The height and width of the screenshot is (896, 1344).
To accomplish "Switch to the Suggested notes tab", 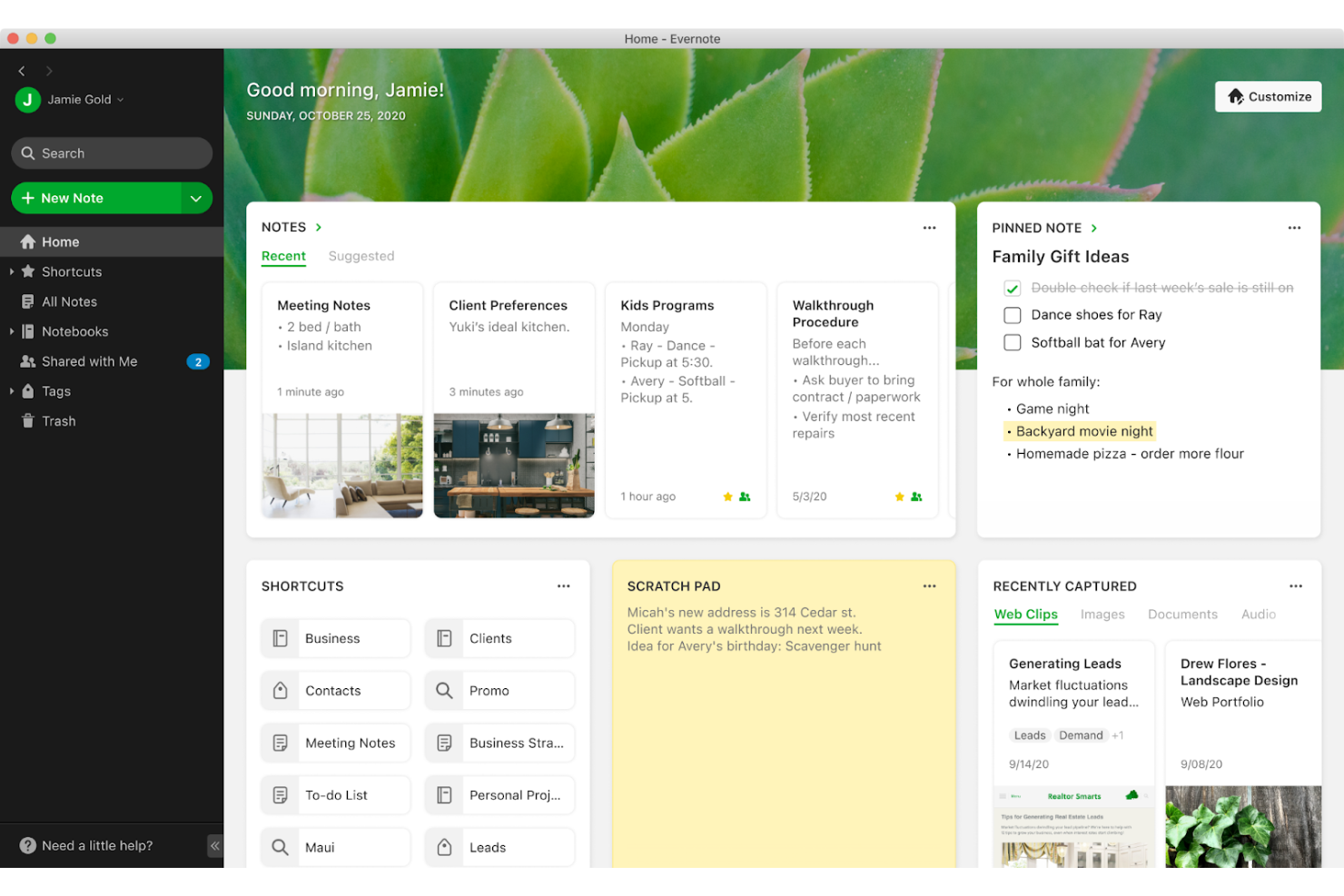I will [361, 257].
